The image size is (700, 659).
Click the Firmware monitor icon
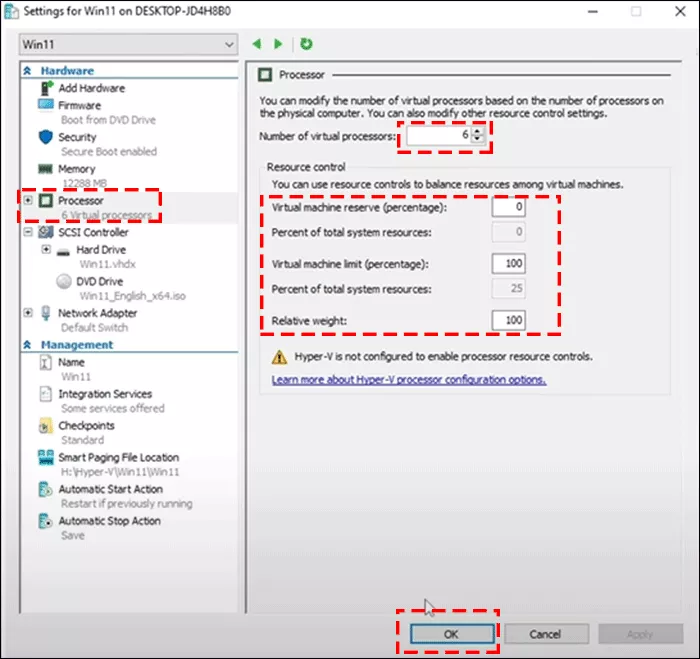(46, 105)
